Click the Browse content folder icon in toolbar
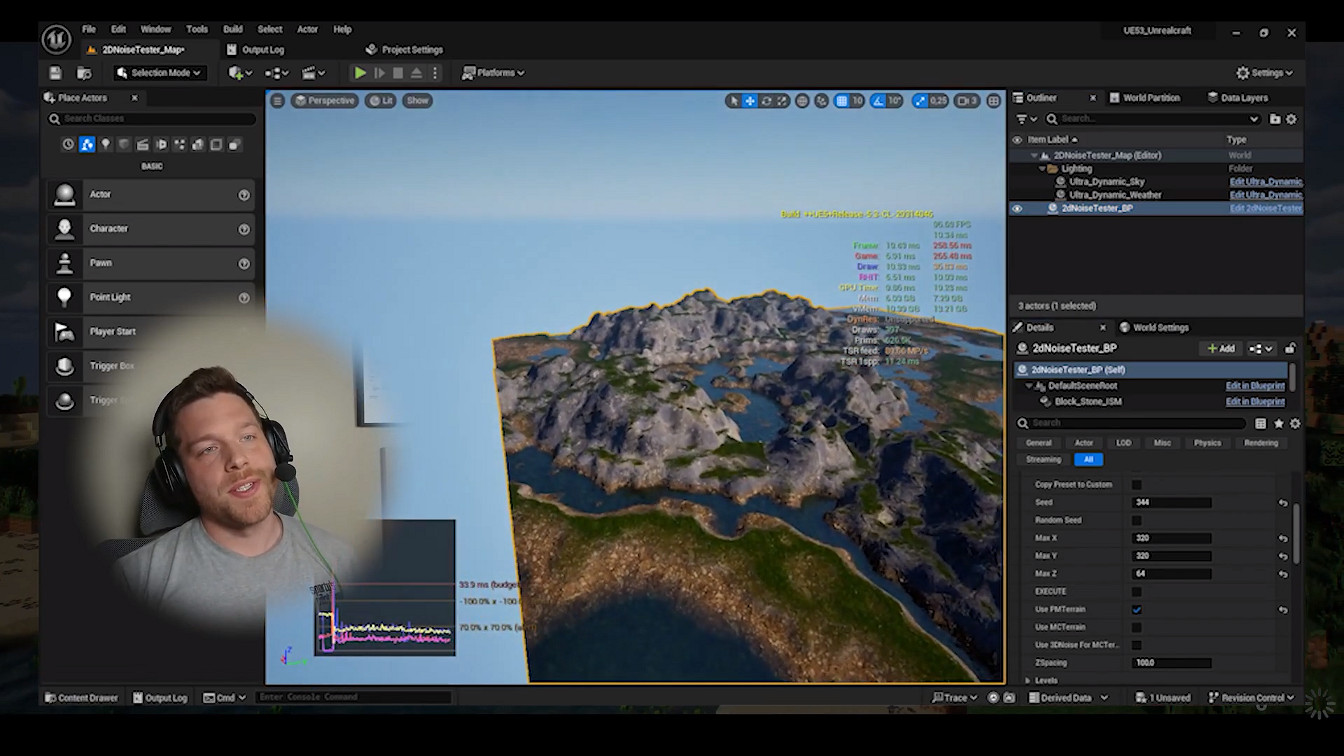The width and height of the screenshot is (1344, 756). pos(84,73)
